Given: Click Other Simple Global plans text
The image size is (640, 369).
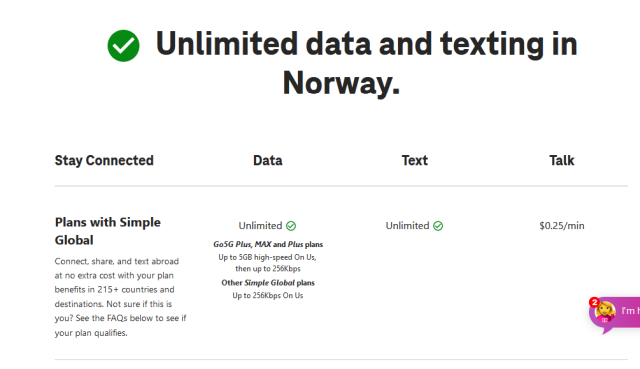Looking at the screenshot, I should tap(268, 283).
